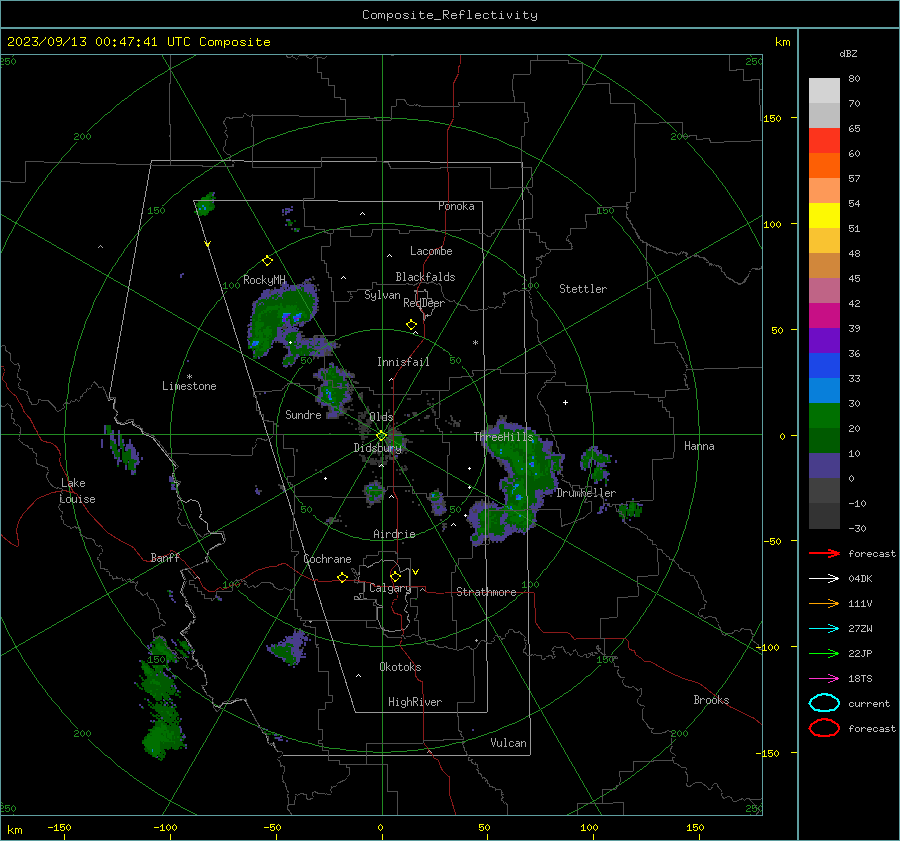This screenshot has height=841, width=900.
Task: Click the Olds town label
Action: click(381, 417)
